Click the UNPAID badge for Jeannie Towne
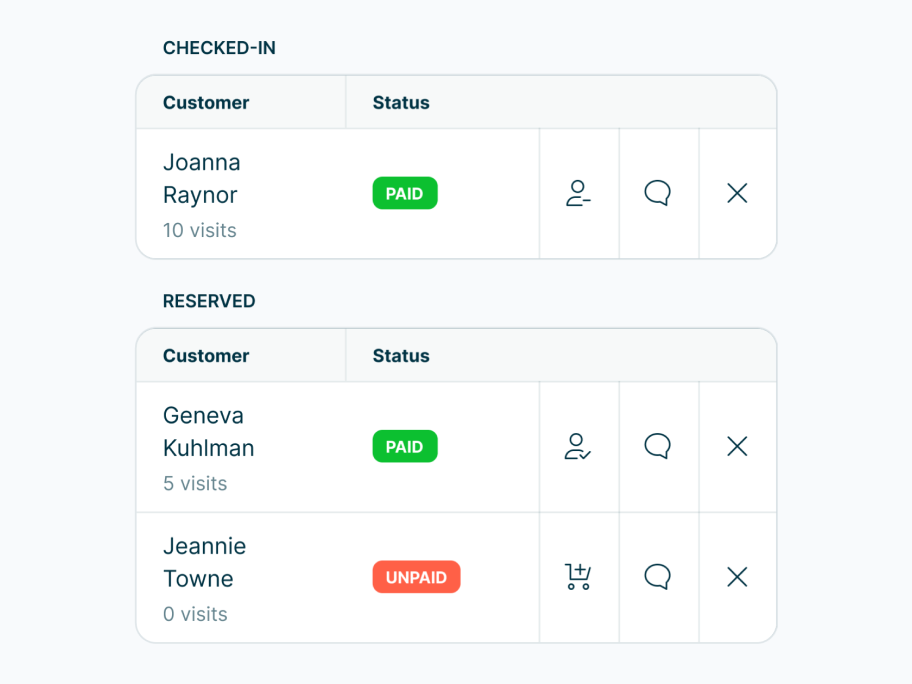The height and width of the screenshot is (684, 912). 416,577
